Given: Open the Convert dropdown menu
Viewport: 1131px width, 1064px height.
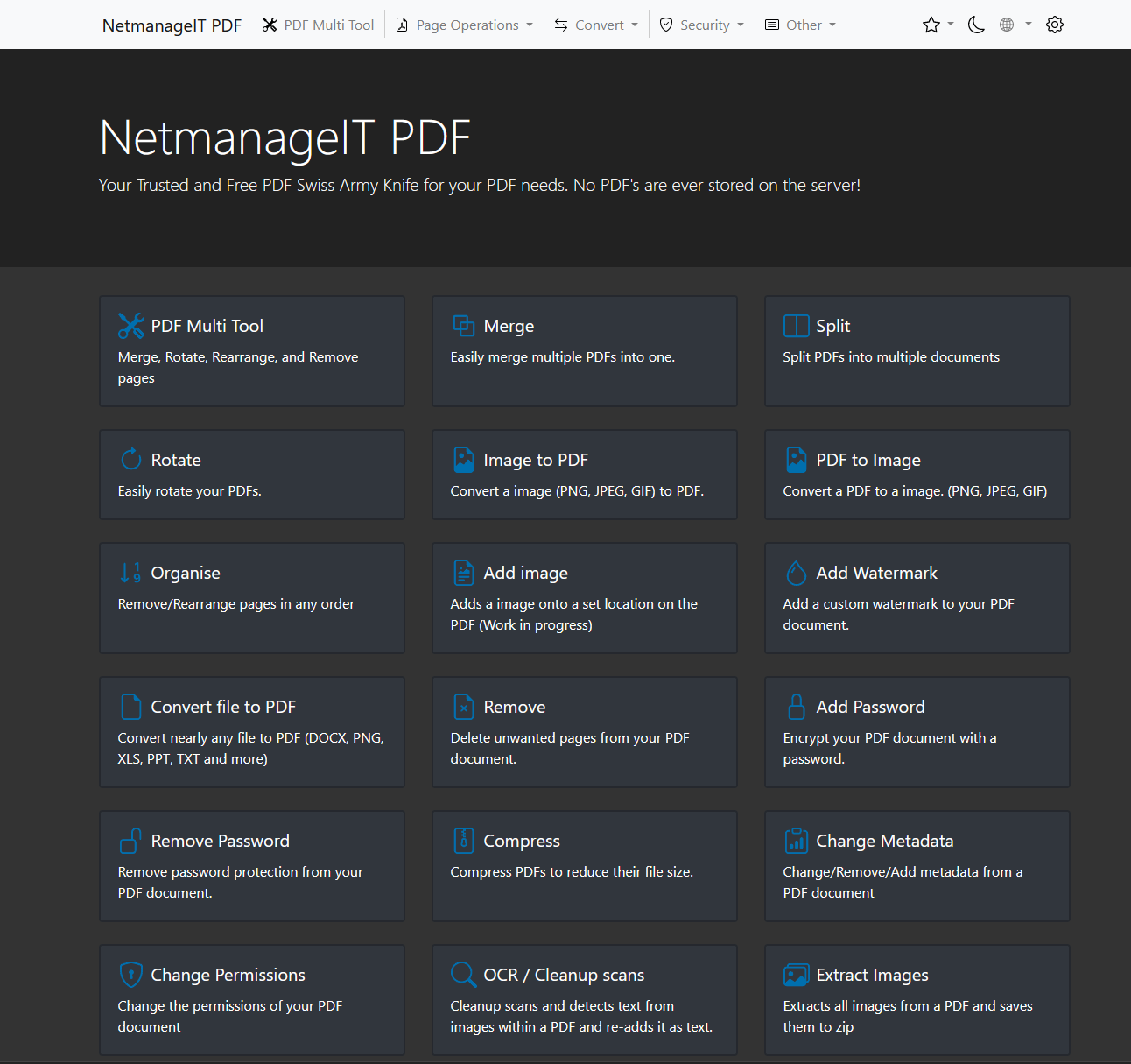Looking at the screenshot, I should click(x=596, y=25).
